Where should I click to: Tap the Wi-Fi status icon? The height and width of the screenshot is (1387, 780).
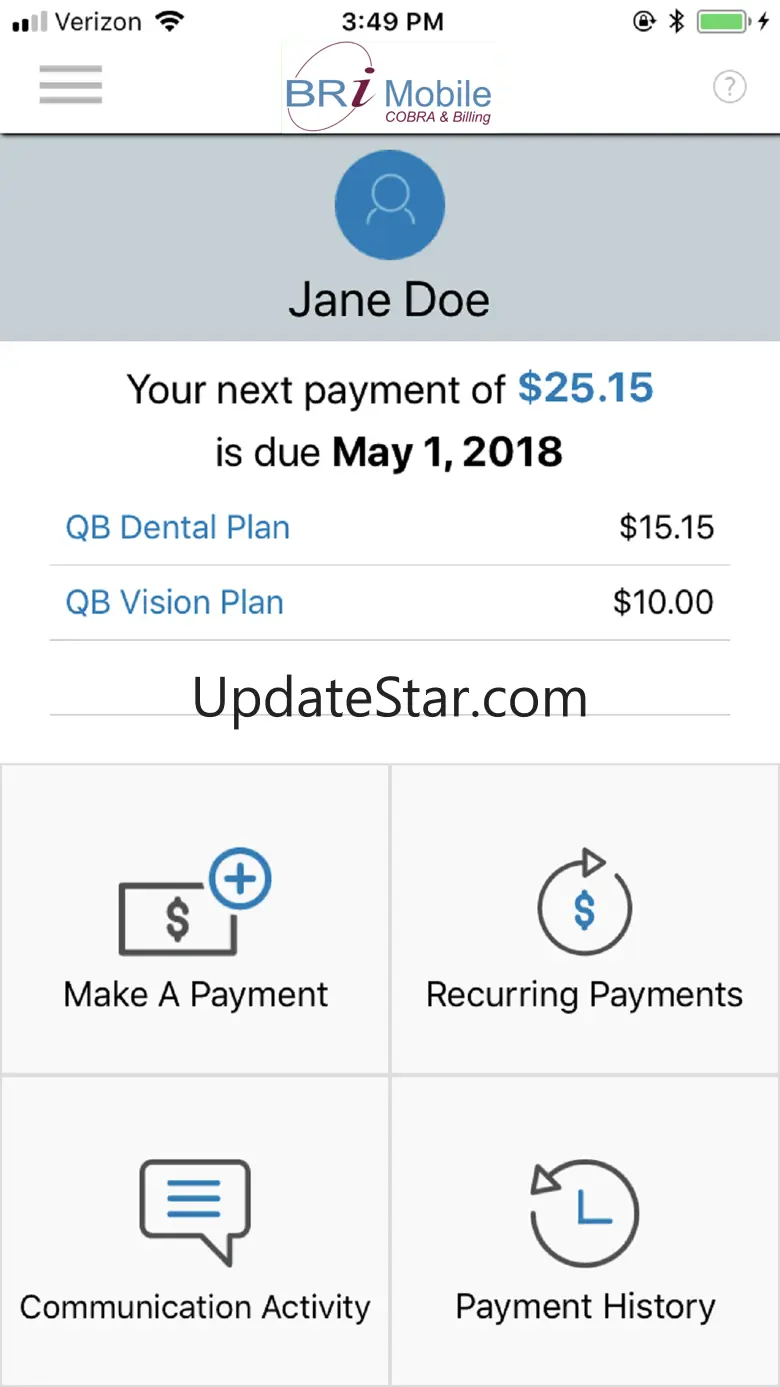click(172, 22)
